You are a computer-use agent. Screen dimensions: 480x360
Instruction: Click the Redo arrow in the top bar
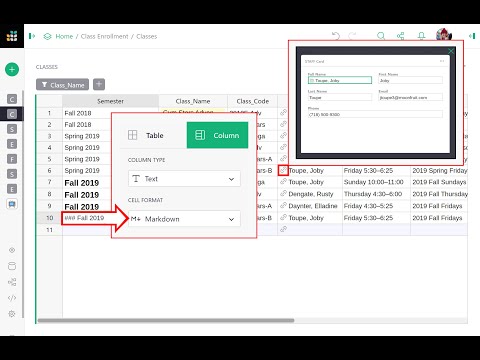click(x=352, y=36)
